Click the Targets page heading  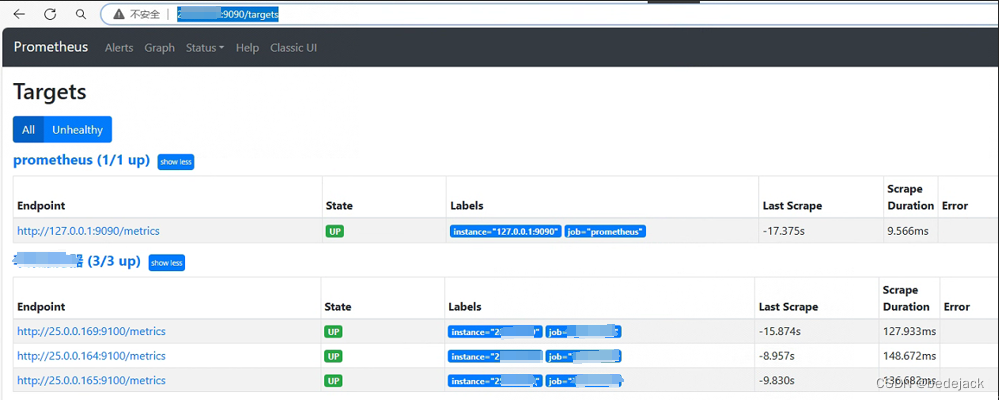coord(50,92)
